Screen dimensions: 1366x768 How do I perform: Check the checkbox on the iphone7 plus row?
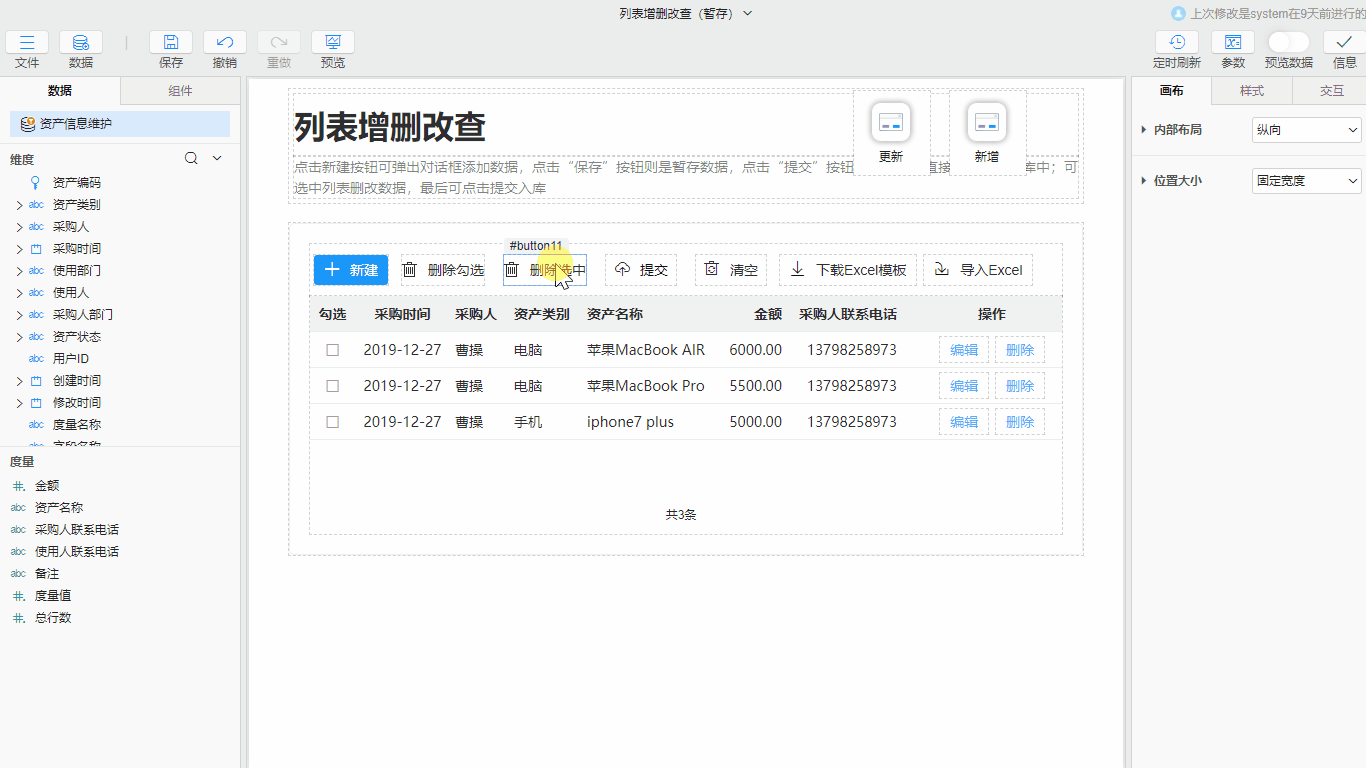pyautogui.click(x=333, y=421)
